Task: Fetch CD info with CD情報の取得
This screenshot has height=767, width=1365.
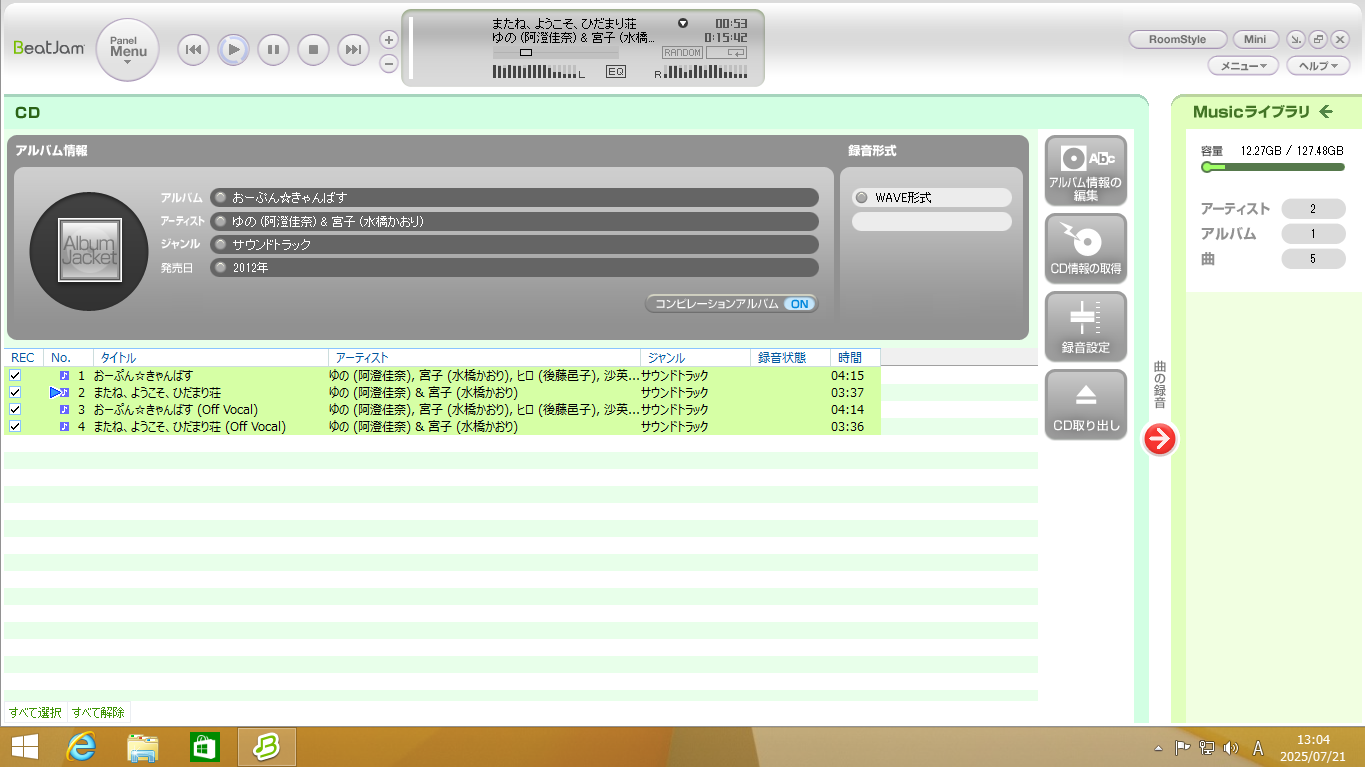Action: (1085, 249)
